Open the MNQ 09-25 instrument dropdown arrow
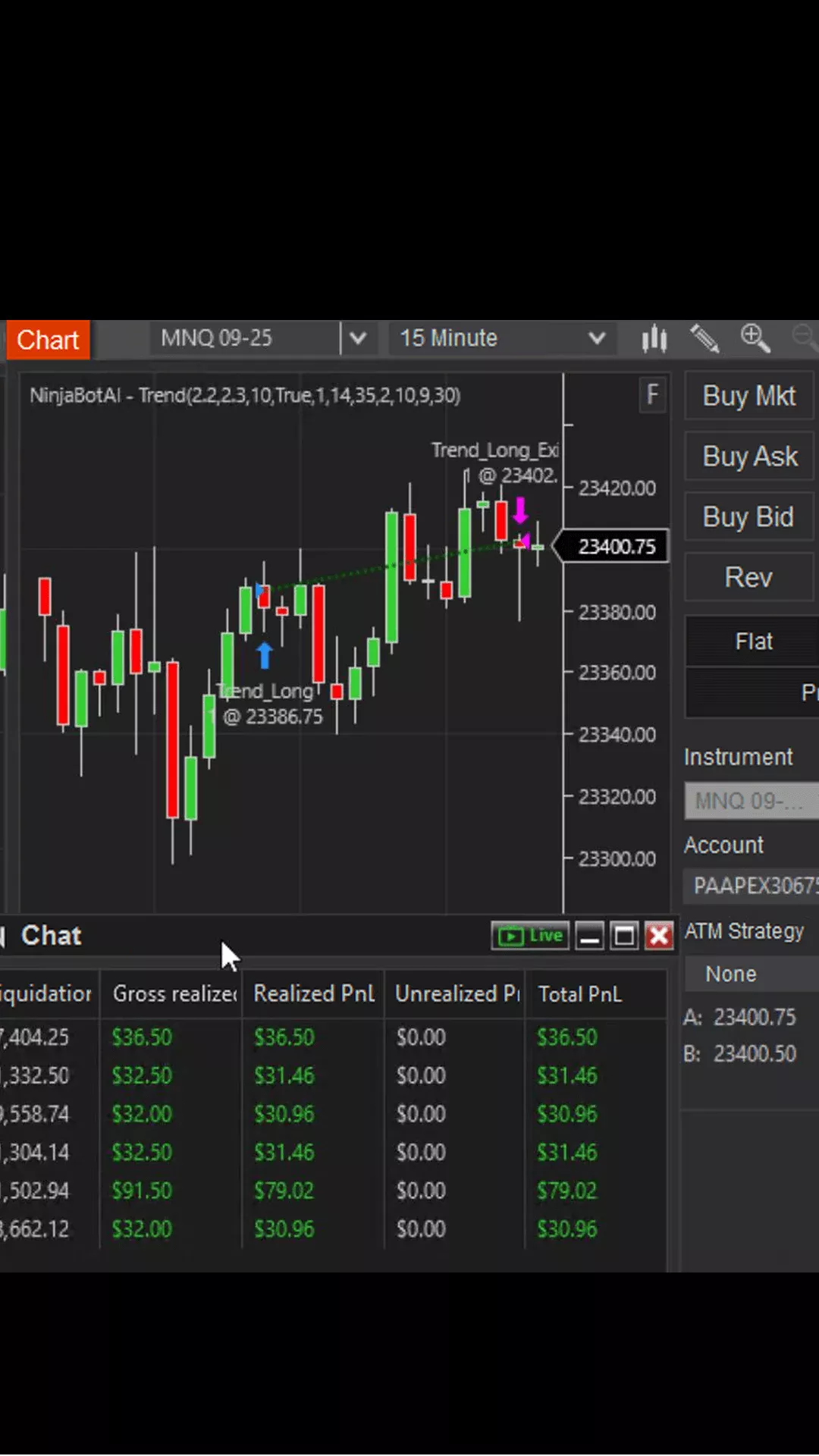The height and width of the screenshot is (1456, 819). [x=358, y=338]
